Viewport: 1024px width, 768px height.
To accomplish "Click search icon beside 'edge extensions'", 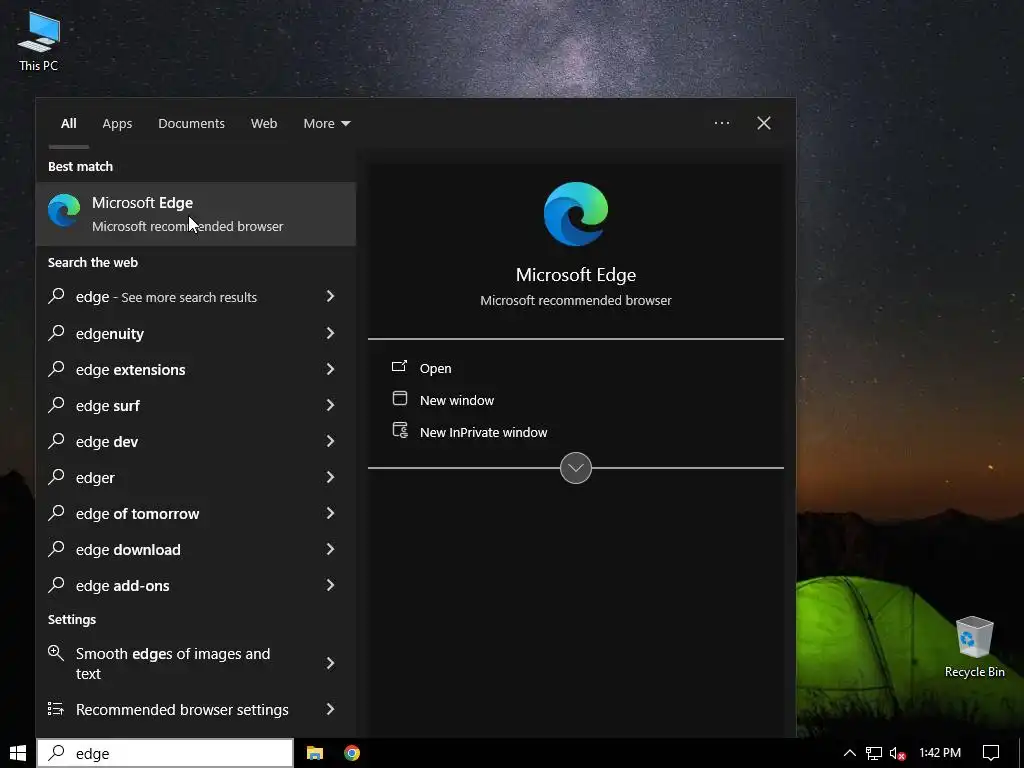I will click(57, 368).
